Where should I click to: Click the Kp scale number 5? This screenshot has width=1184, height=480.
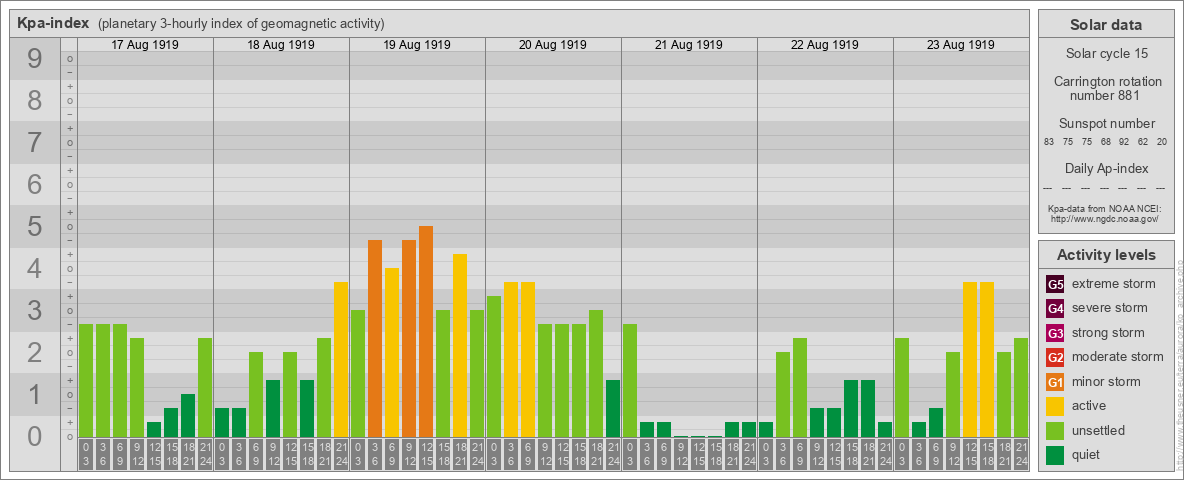[x=35, y=226]
